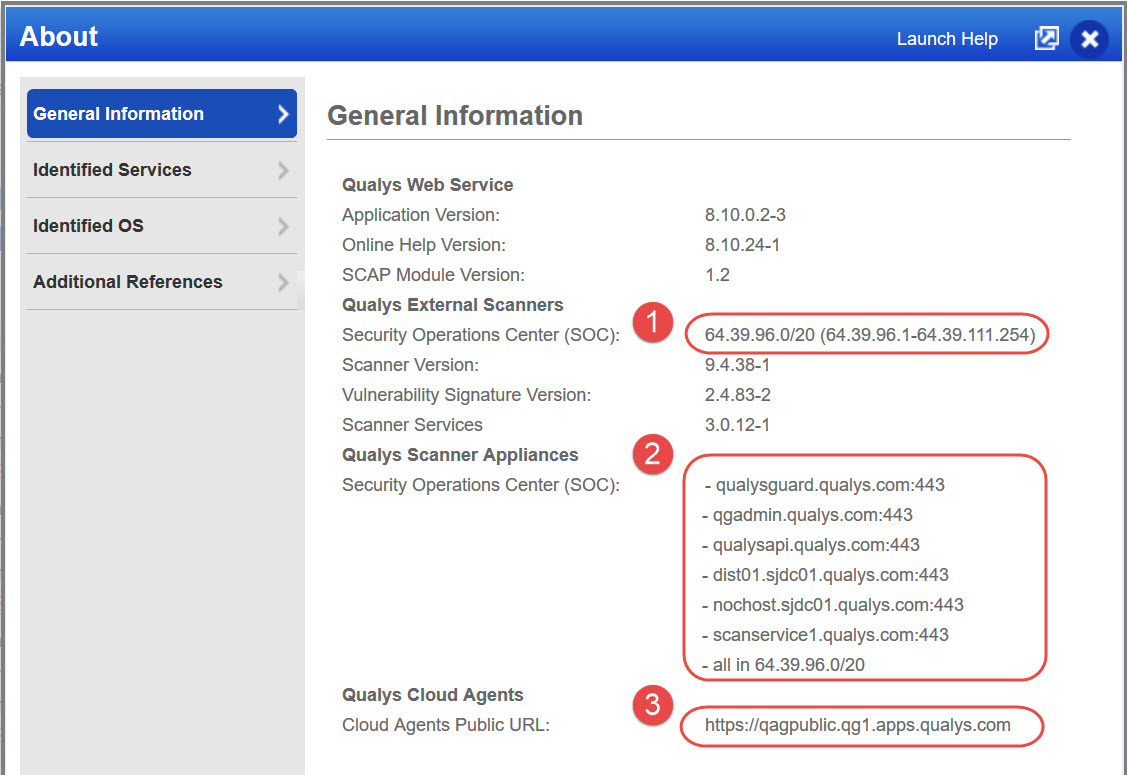Open Additional References
This screenshot has height=775, width=1127.
pyautogui.click(x=128, y=282)
